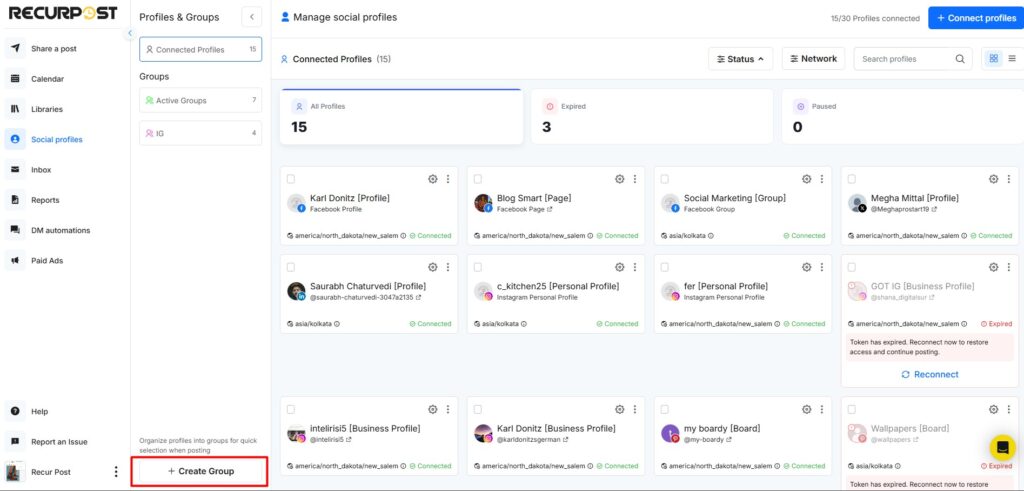Switch to grid view layout

(x=993, y=59)
